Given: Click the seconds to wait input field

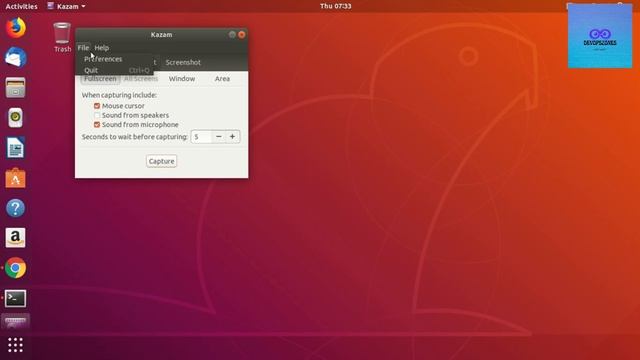Looking at the screenshot, I should [x=202, y=137].
